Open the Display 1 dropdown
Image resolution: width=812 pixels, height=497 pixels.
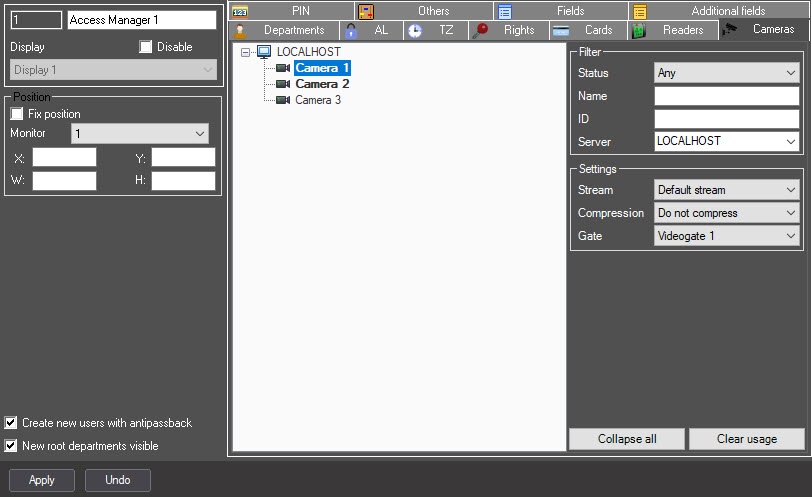[x=113, y=70]
